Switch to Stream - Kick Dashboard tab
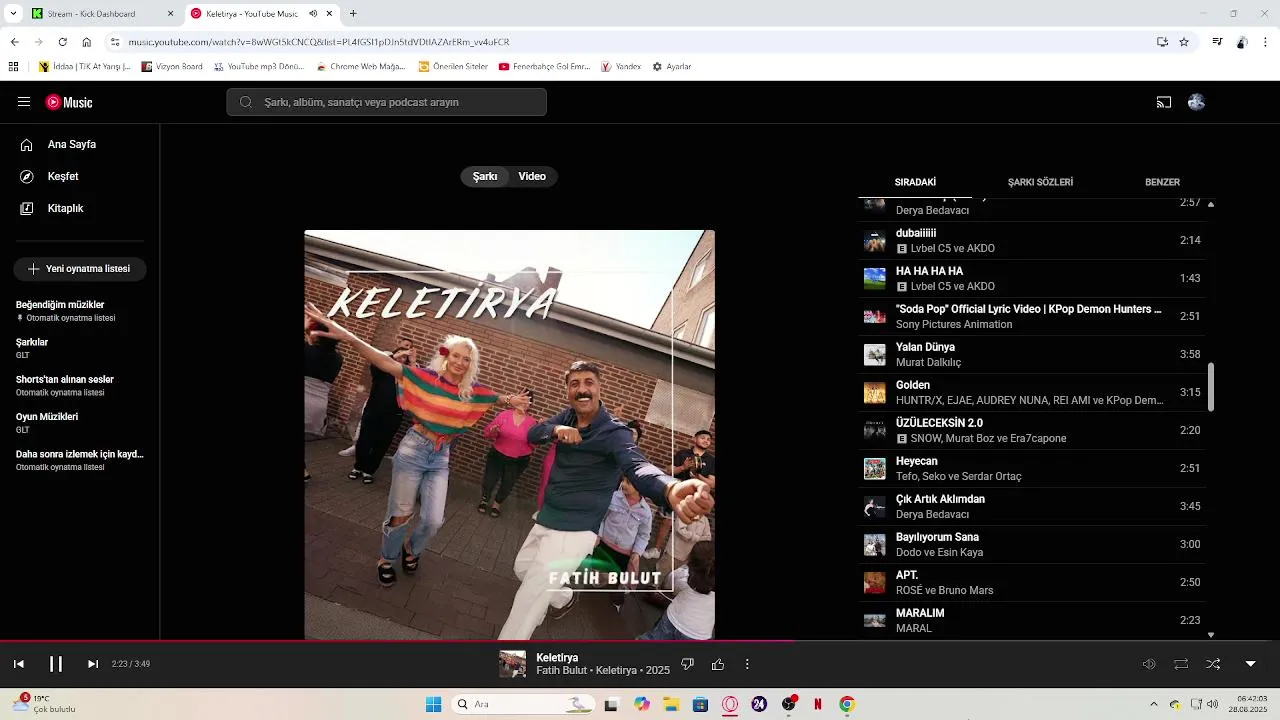The image size is (1280, 720). (104, 14)
